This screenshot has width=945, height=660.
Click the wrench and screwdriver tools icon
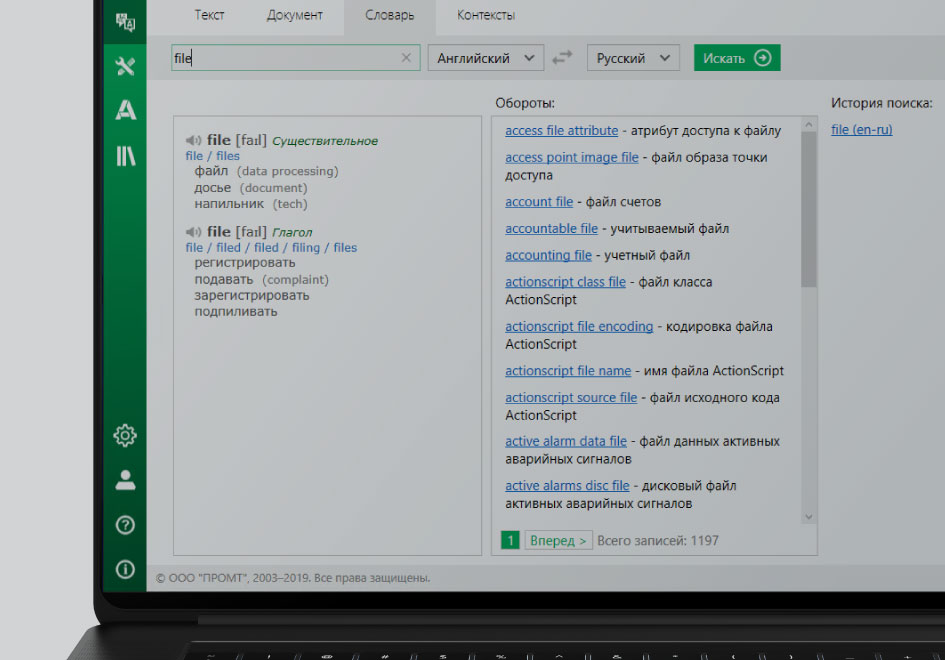click(125, 66)
